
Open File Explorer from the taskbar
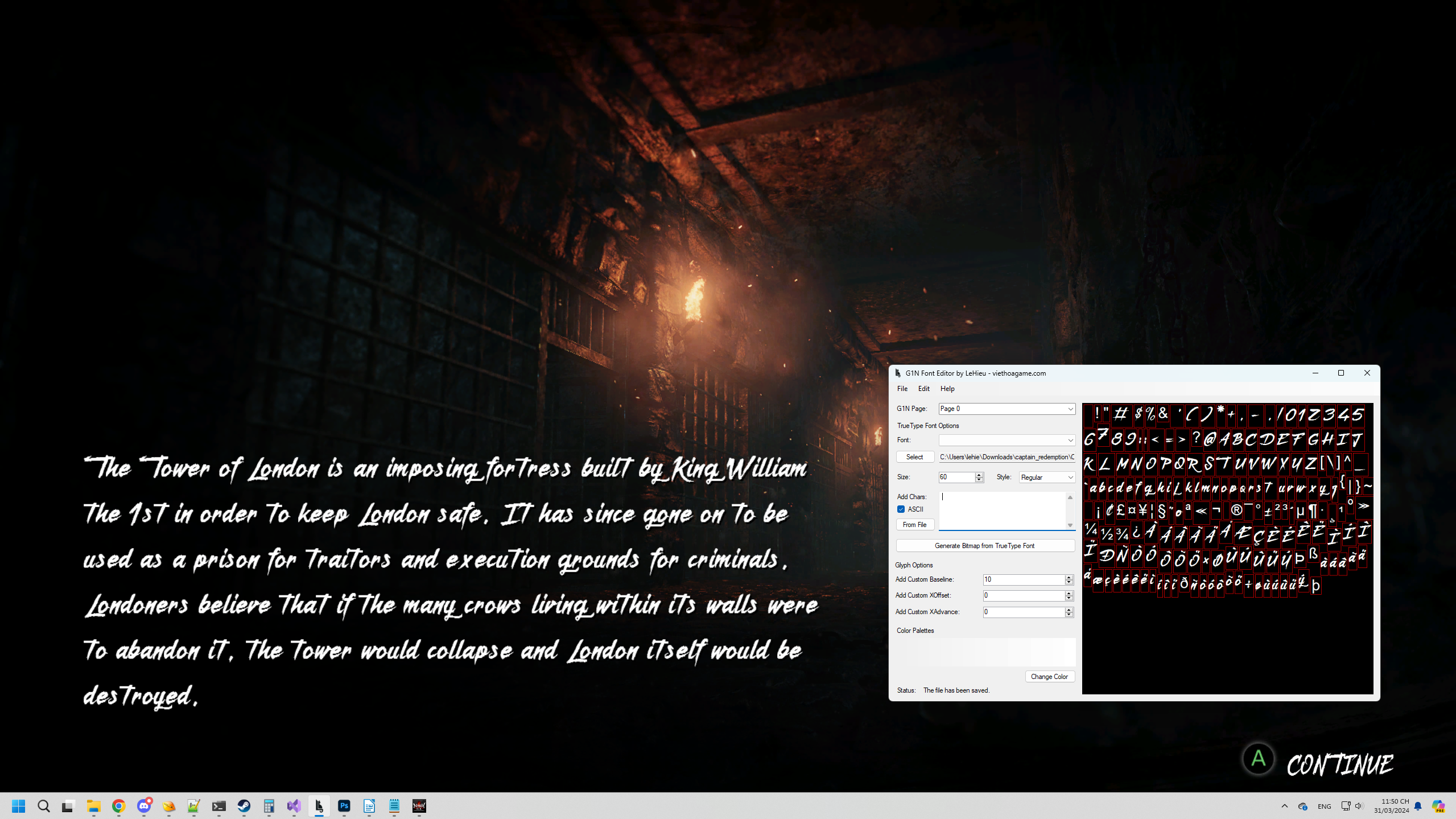(x=94, y=806)
